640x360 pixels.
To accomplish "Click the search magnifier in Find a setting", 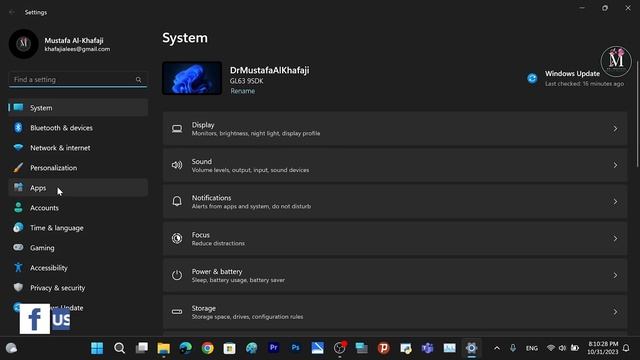I will [x=138, y=80].
